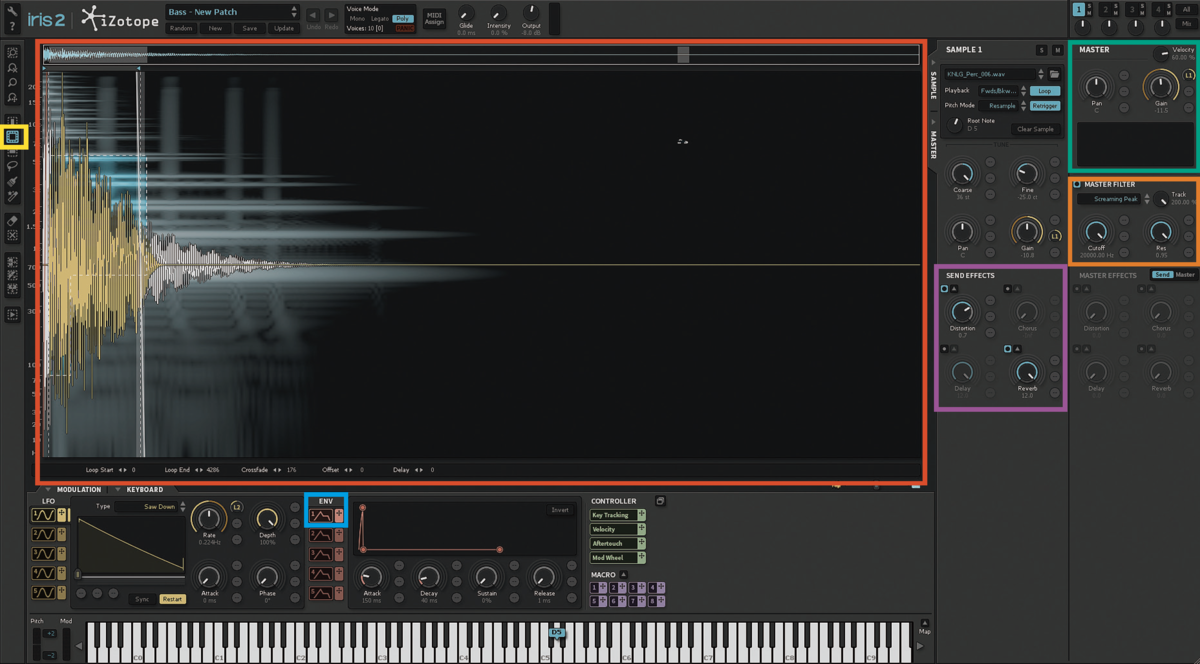The height and width of the screenshot is (664, 1200).
Task: Toggle the Loop playback button
Action: click(x=1044, y=90)
